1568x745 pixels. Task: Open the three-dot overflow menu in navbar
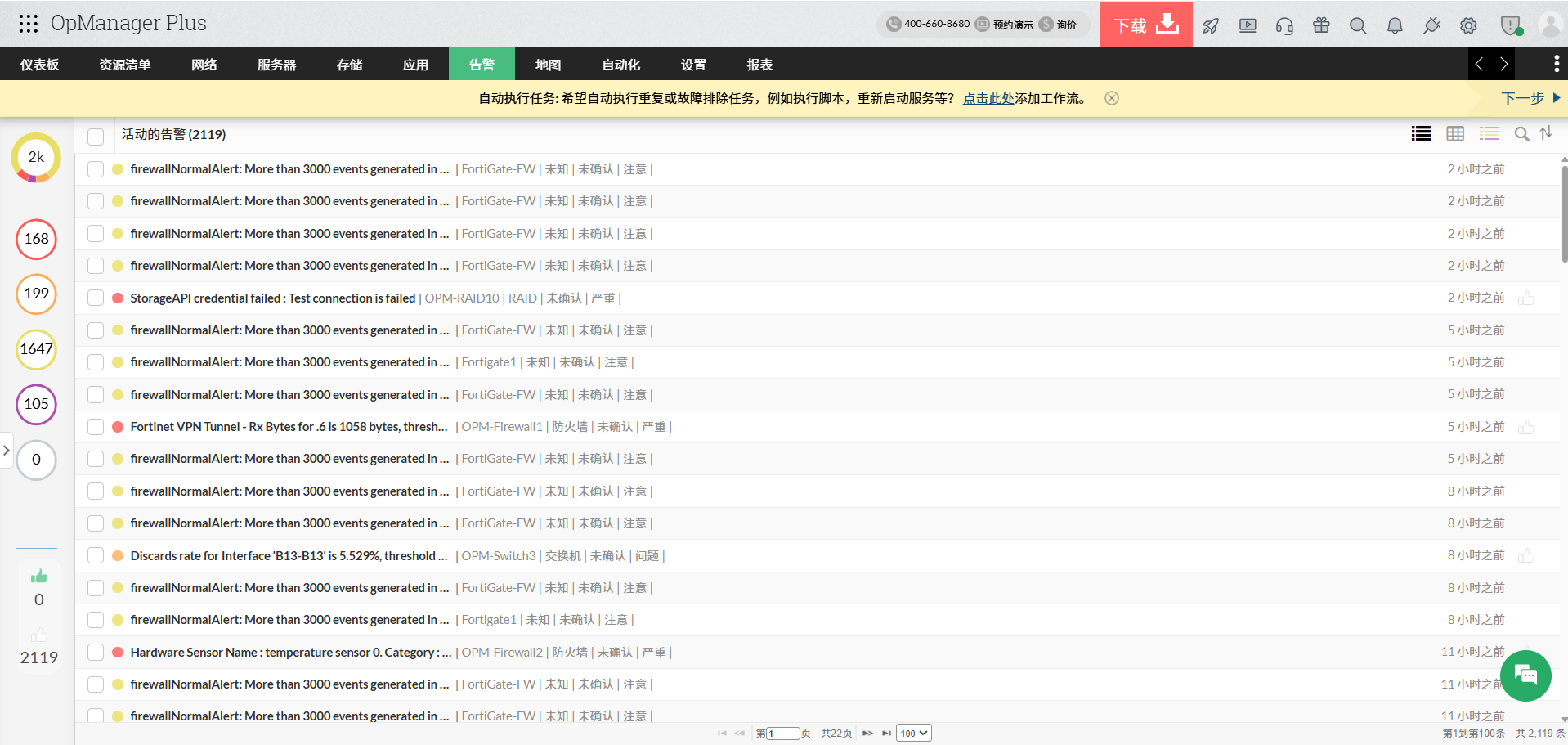[x=1556, y=64]
